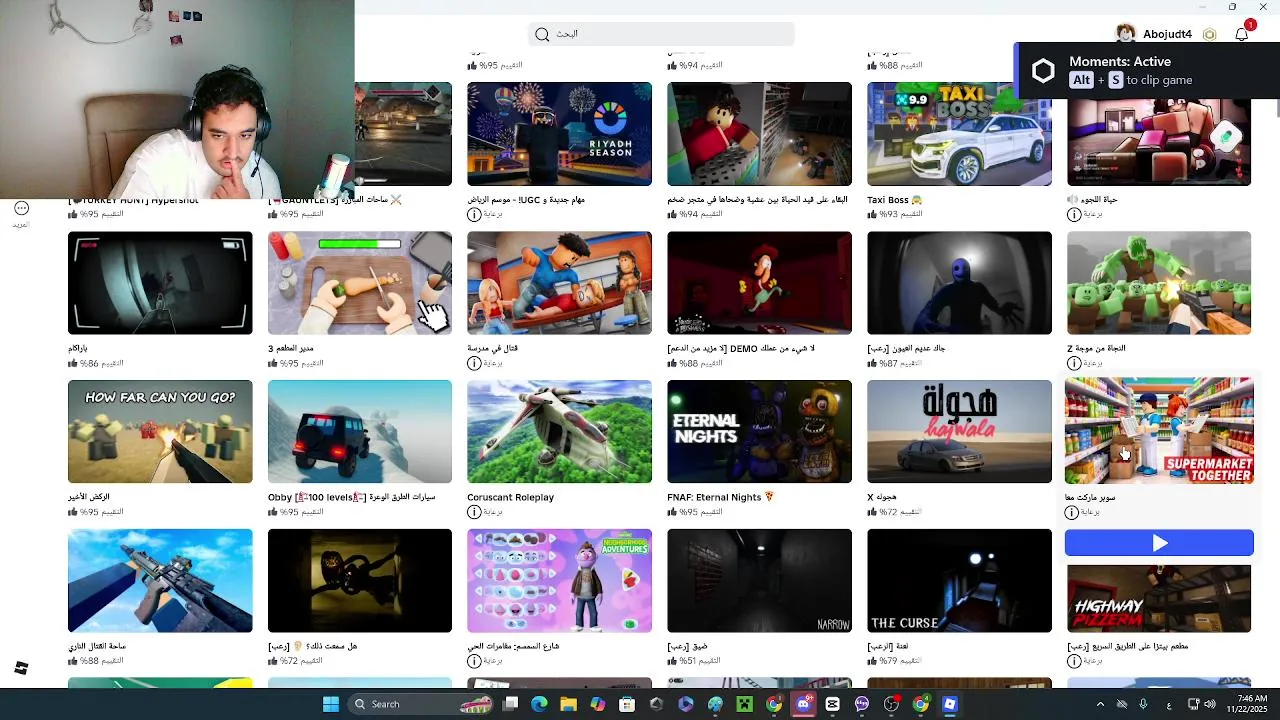
Task: Open File Explorer from the taskbar
Action: coord(568,704)
